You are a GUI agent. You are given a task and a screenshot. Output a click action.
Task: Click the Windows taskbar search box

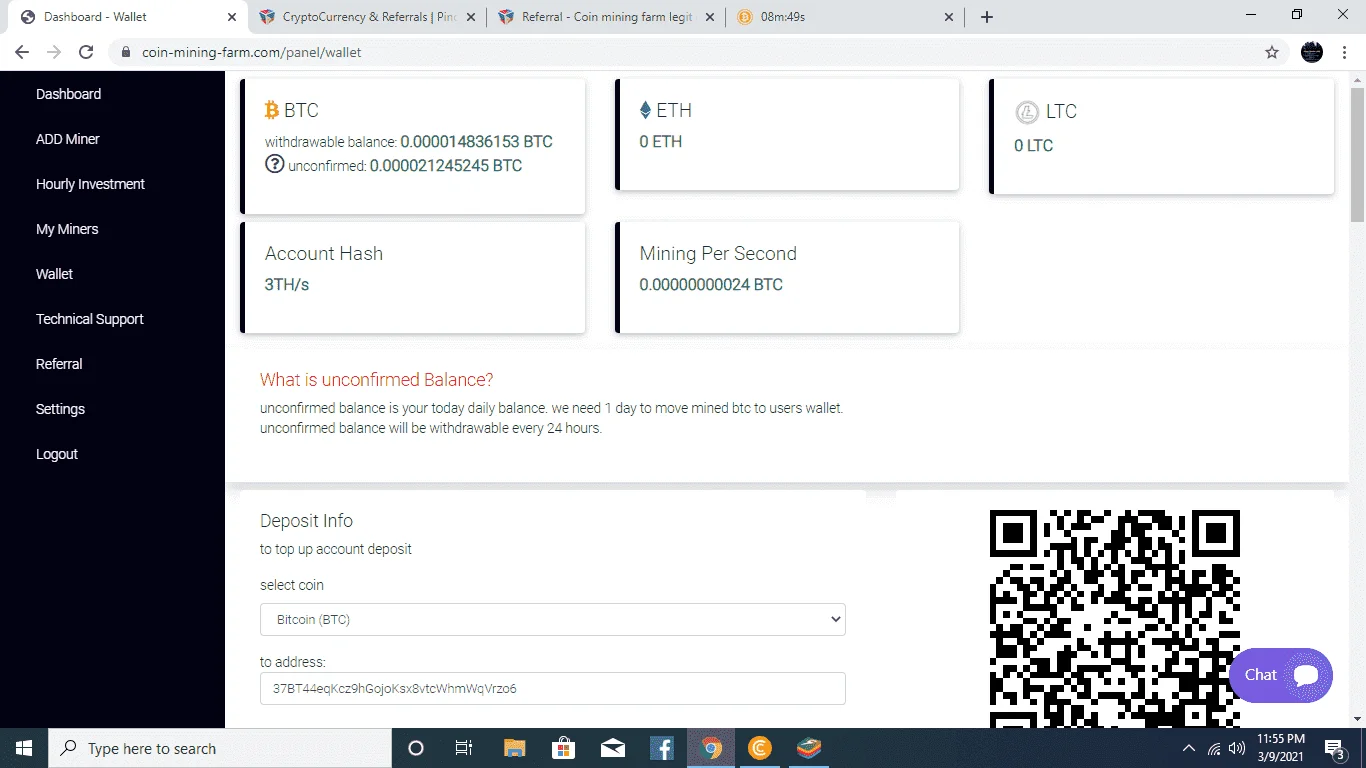tap(220, 748)
